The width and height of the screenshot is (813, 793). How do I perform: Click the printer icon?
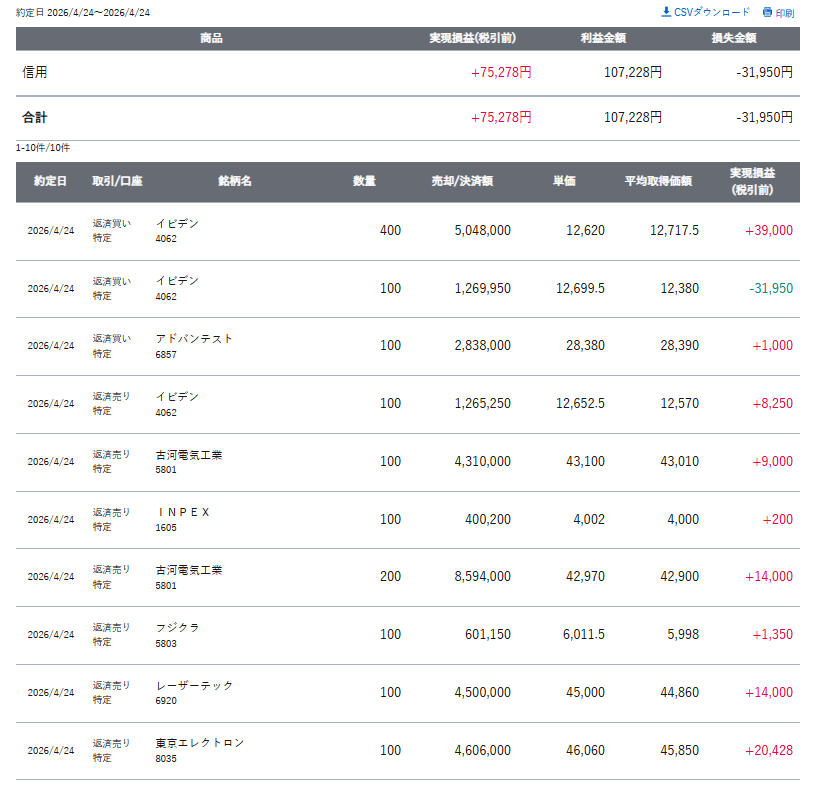(x=767, y=13)
